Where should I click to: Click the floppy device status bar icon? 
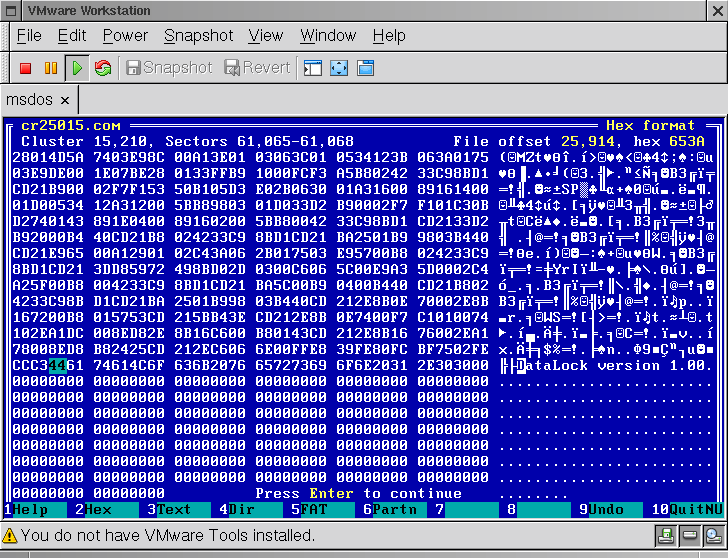click(x=666, y=536)
